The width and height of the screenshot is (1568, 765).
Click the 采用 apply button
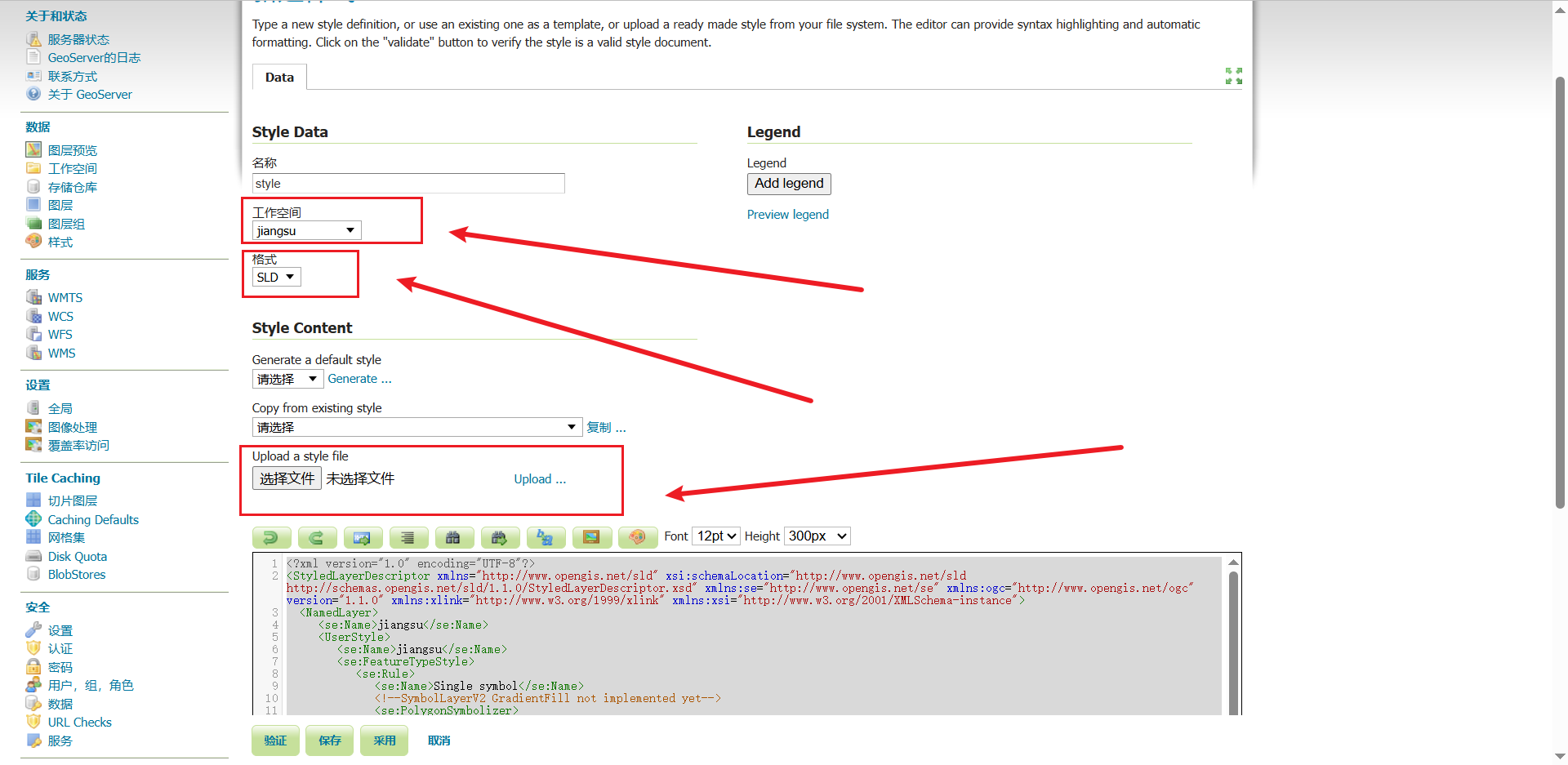[385, 741]
